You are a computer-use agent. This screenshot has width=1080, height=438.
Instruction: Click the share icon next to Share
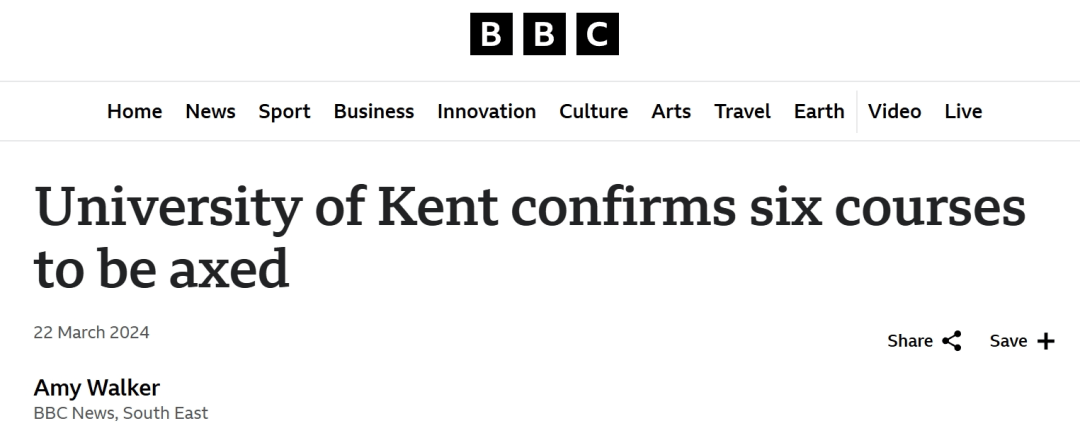click(x=951, y=341)
